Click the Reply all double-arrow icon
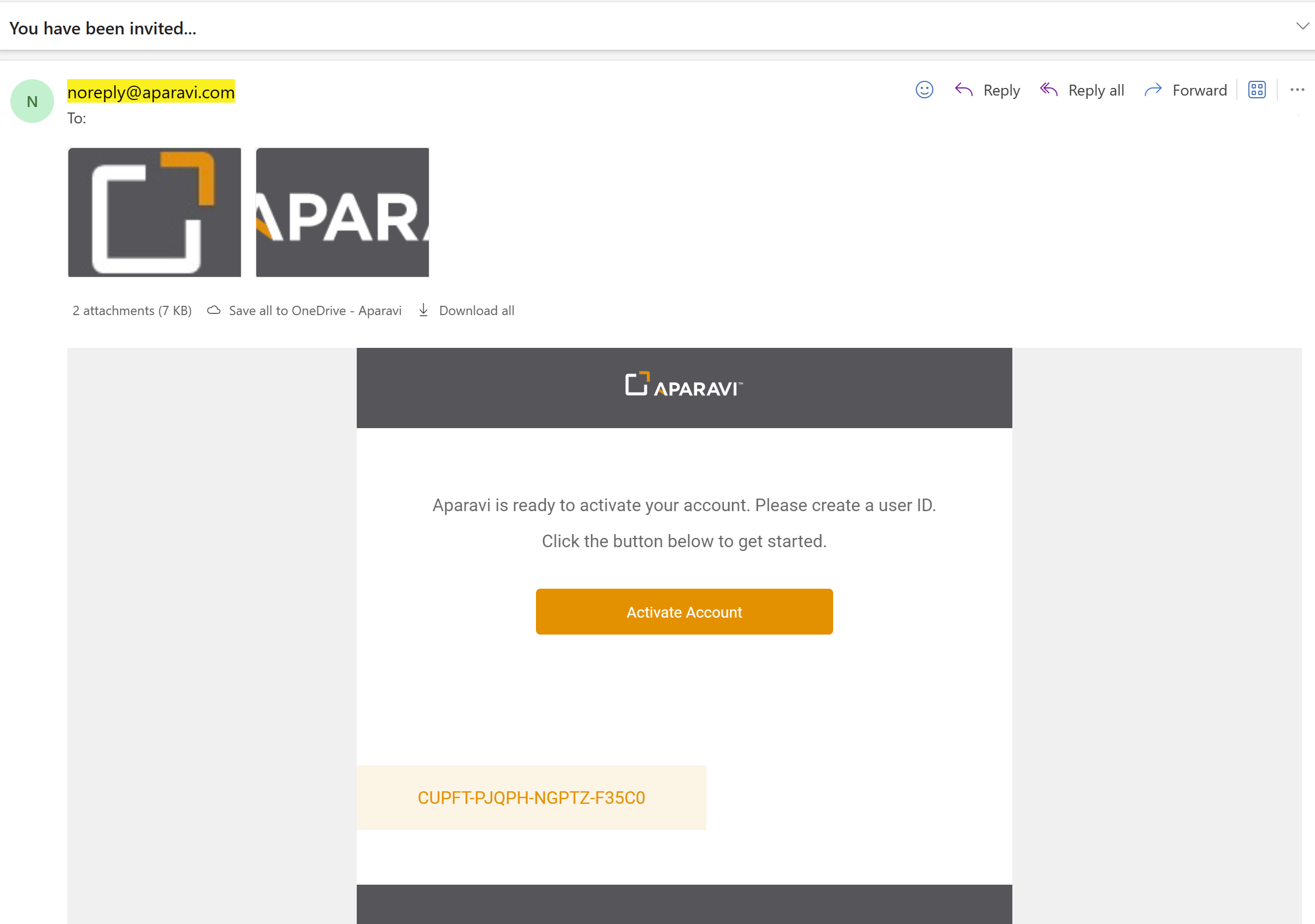 (x=1048, y=90)
